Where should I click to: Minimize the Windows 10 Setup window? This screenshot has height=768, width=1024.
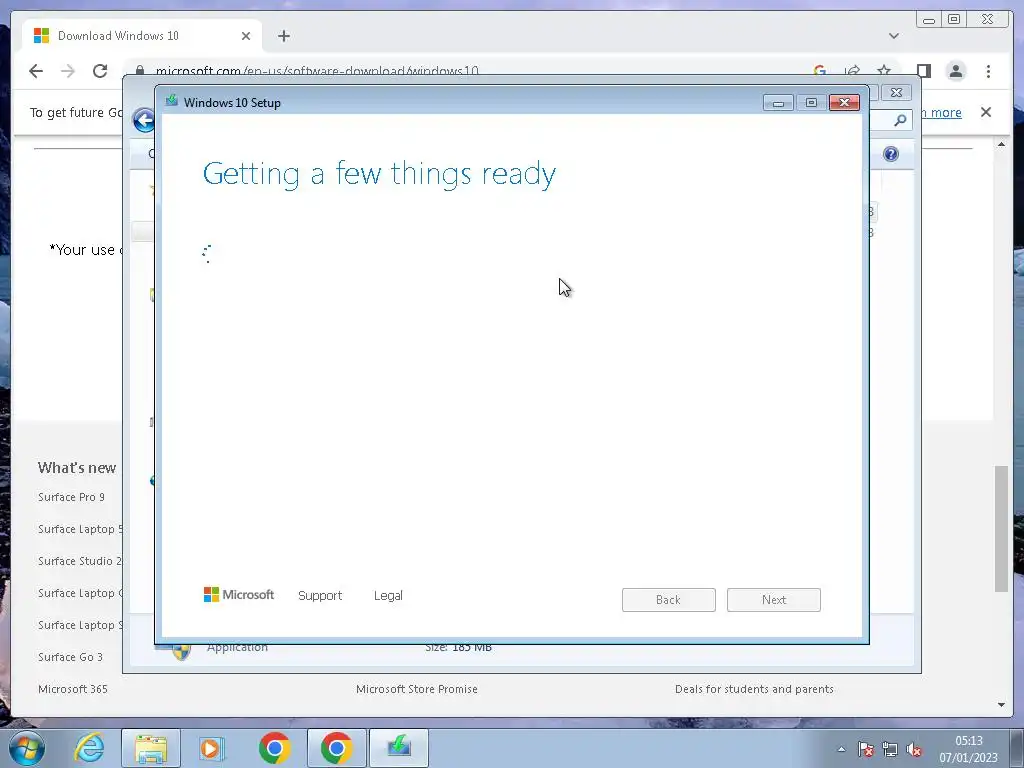point(778,103)
